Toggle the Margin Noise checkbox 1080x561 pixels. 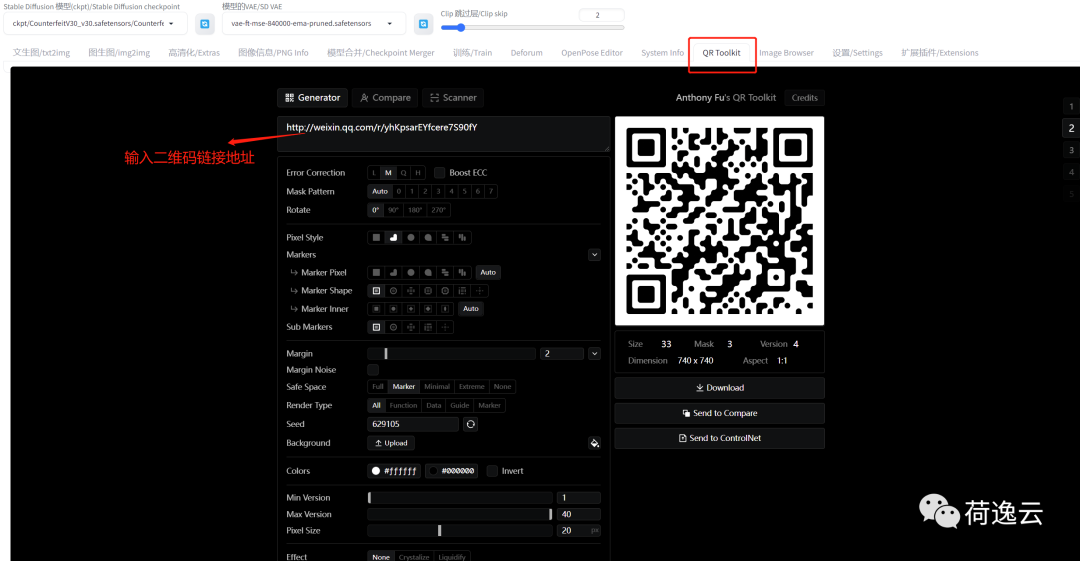tap(373, 370)
